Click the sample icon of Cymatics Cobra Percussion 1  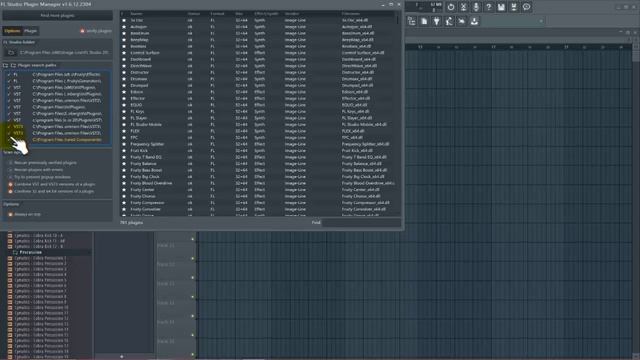(10, 258)
